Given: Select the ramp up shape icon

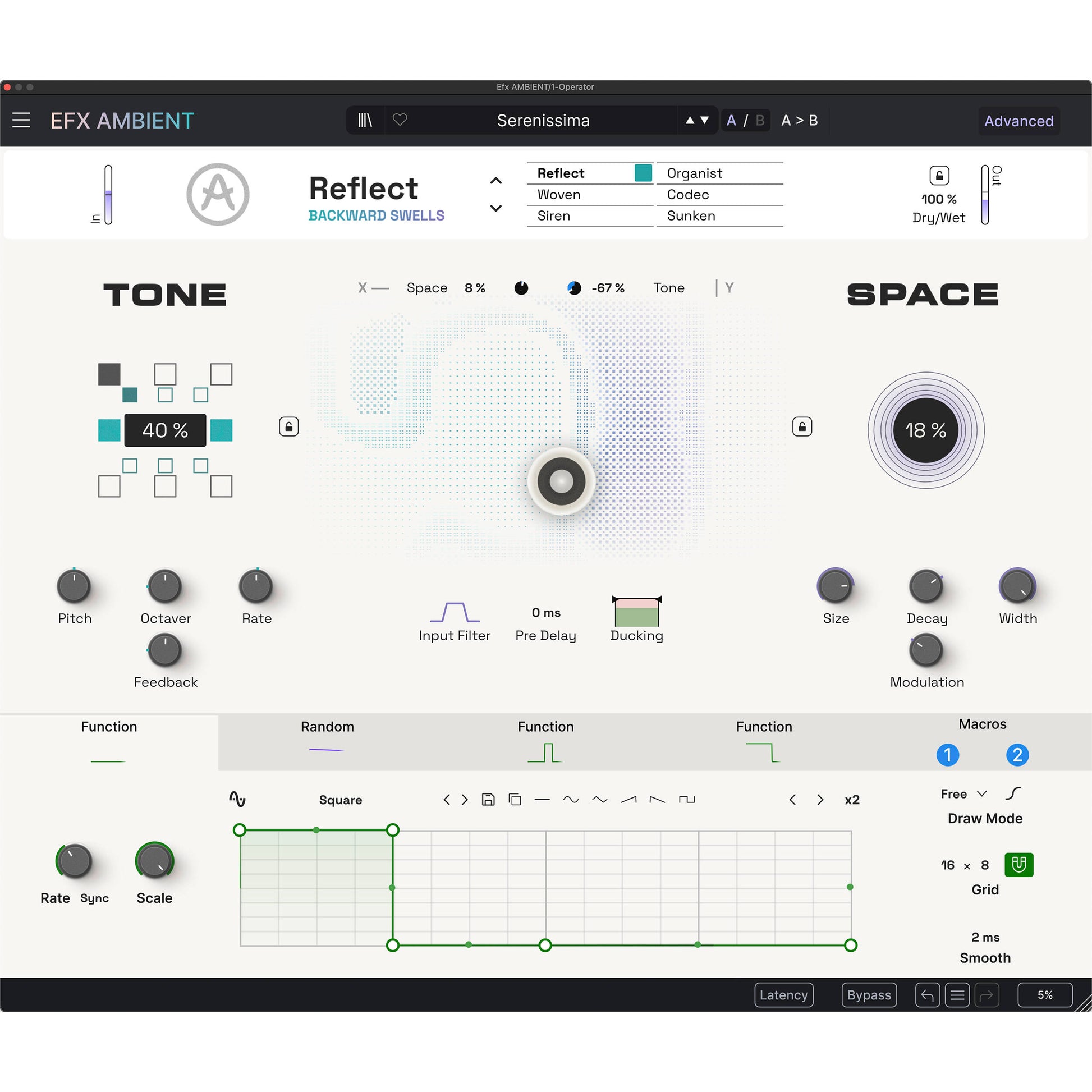Looking at the screenshot, I should click(628, 799).
